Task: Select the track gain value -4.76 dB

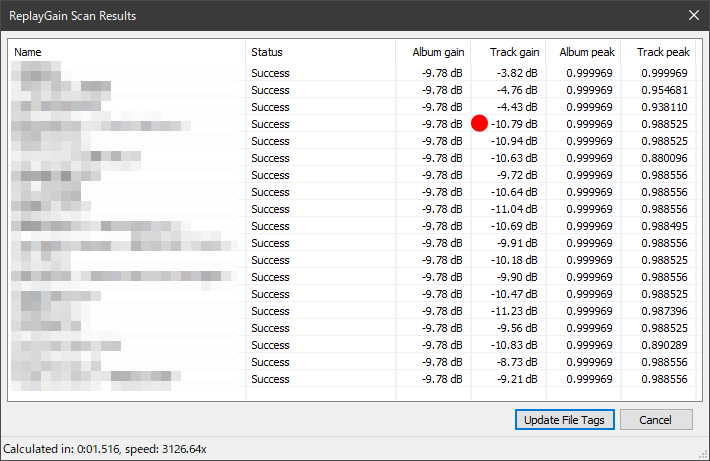Action: pos(517,90)
